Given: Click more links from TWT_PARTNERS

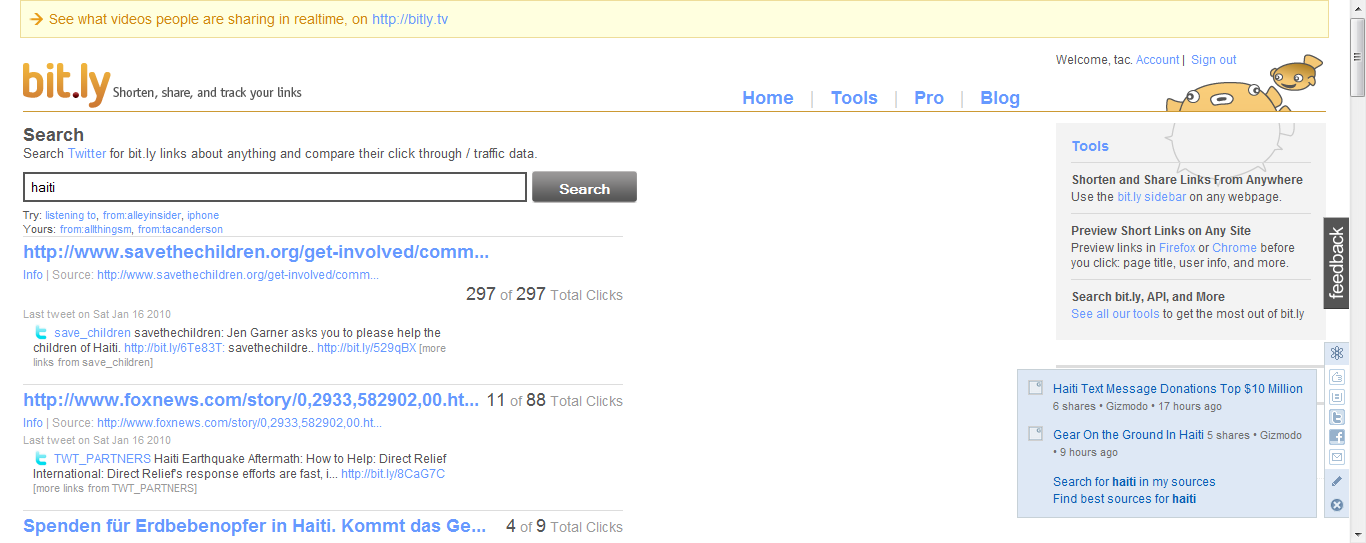Looking at the screenshot, I should (115, 488).
